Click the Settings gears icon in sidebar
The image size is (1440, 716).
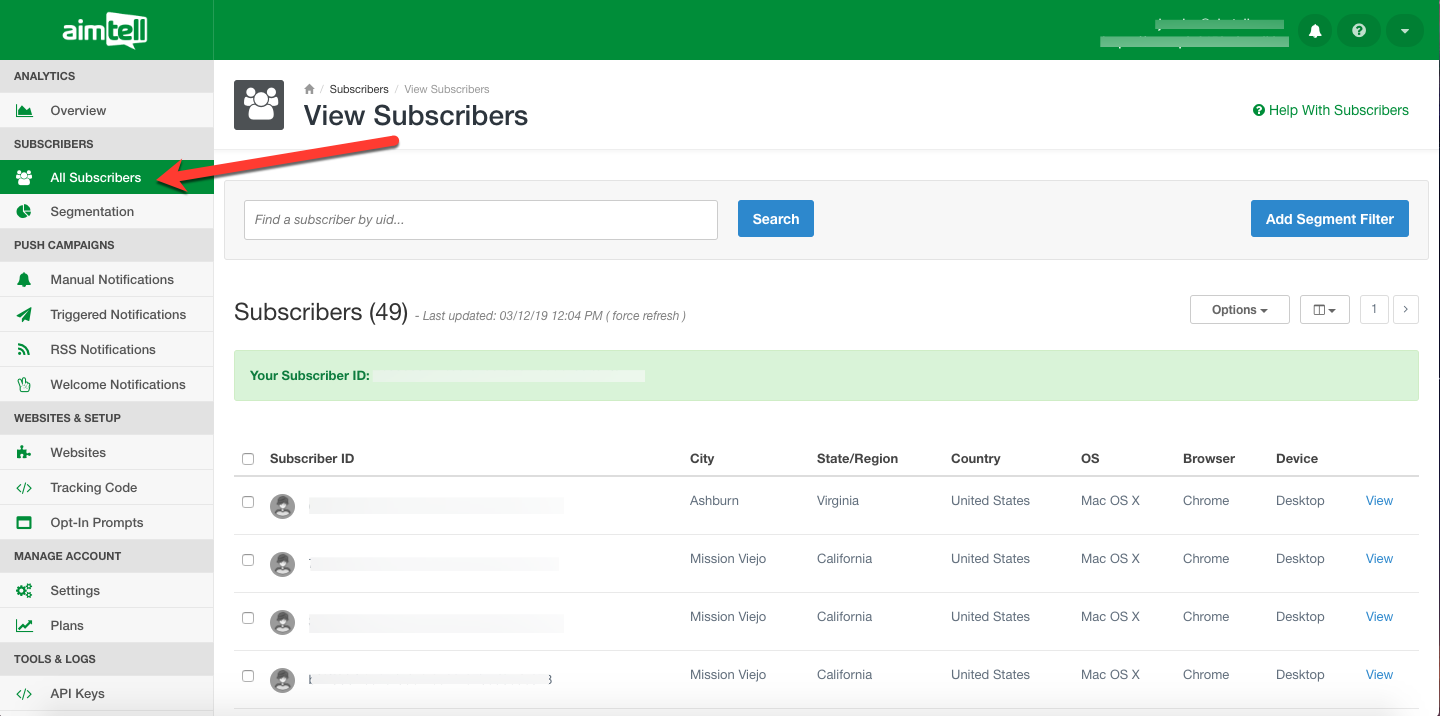(x=24, y=591)
